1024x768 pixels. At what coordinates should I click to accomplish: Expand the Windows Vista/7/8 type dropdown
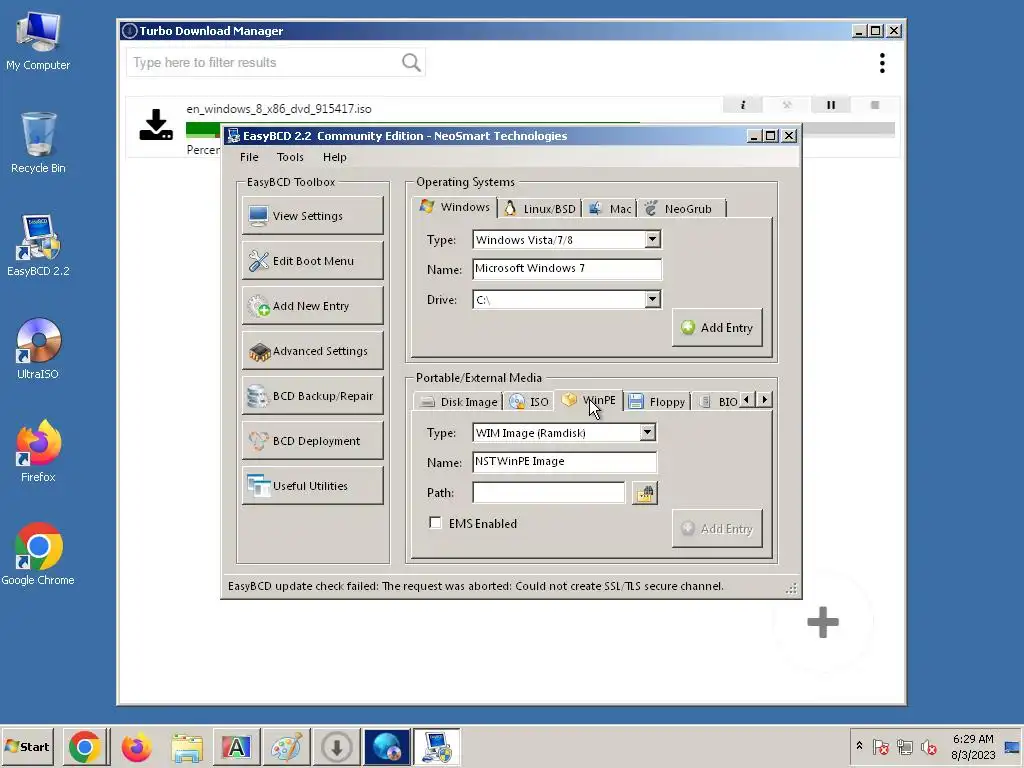[652, 239]
